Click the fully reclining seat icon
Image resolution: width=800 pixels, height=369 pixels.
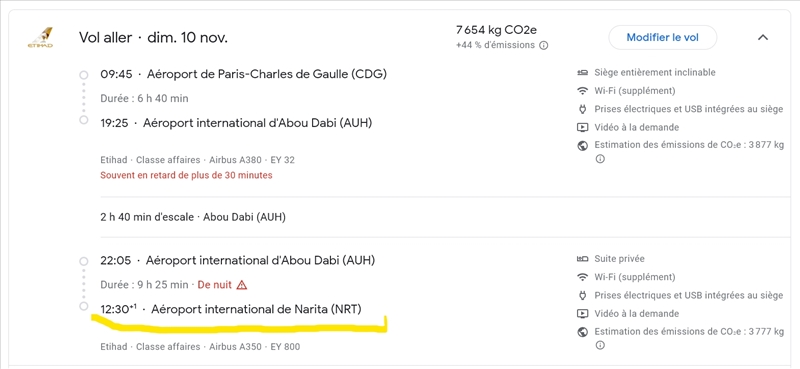pos(582,72)
